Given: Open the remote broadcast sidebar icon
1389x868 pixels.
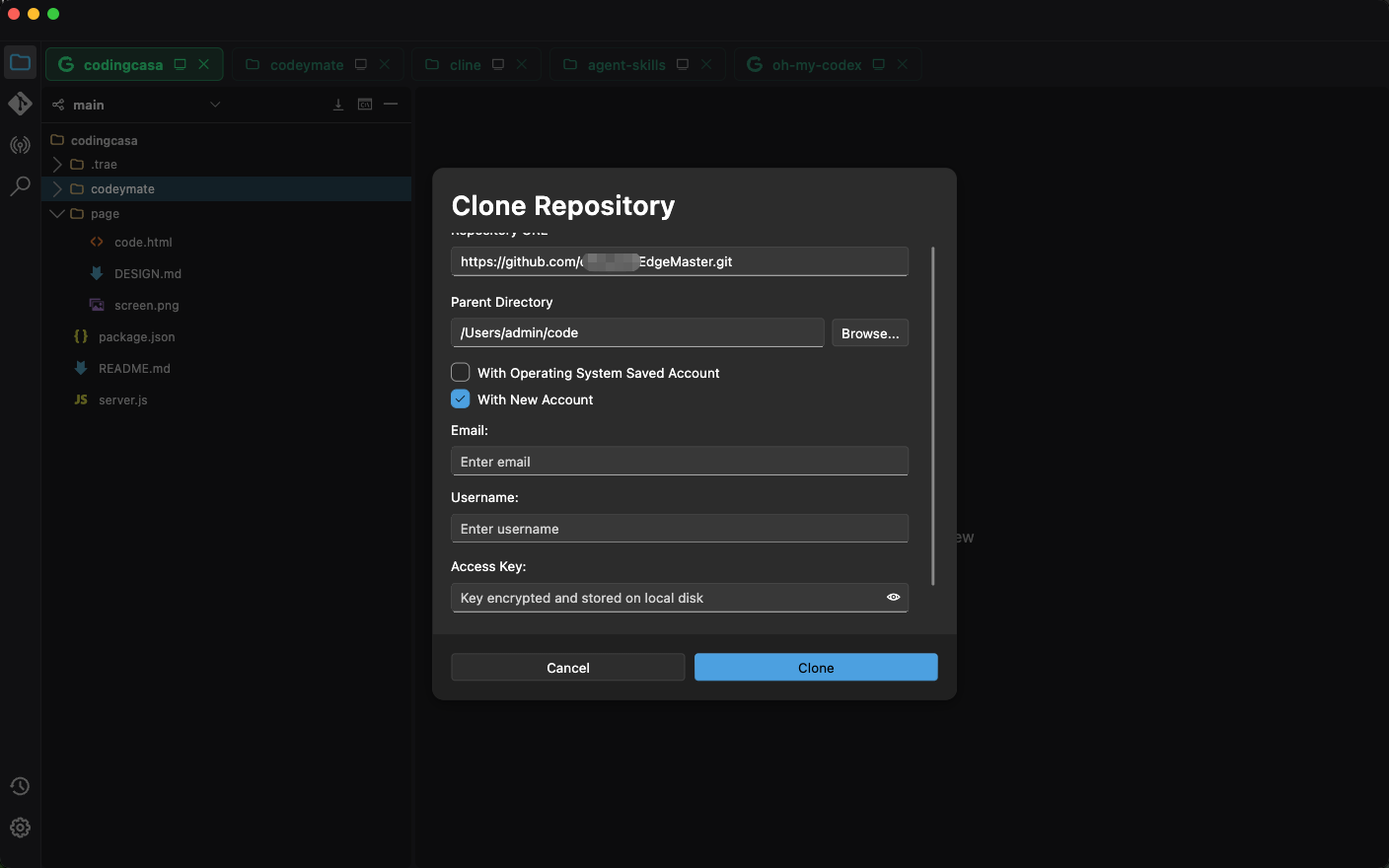Looking at the screenshot, I should coord(20,145).
